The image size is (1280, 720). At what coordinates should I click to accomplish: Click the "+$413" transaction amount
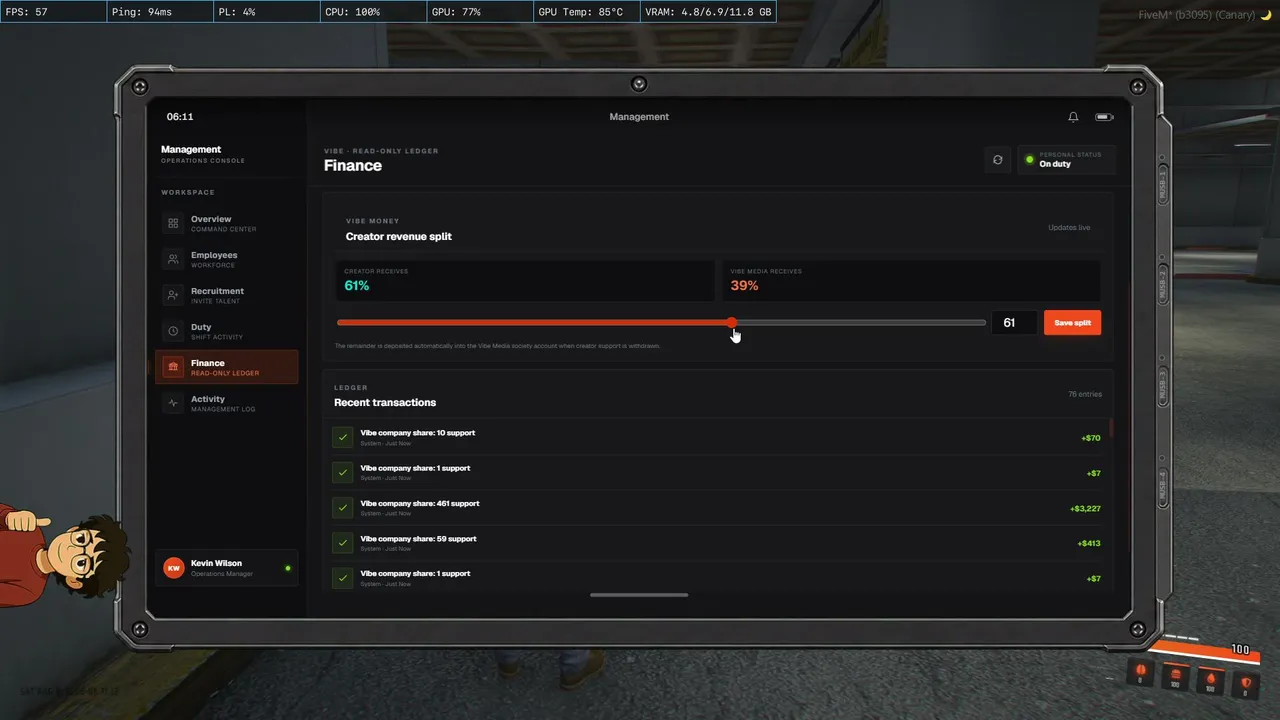point(1089,544)
